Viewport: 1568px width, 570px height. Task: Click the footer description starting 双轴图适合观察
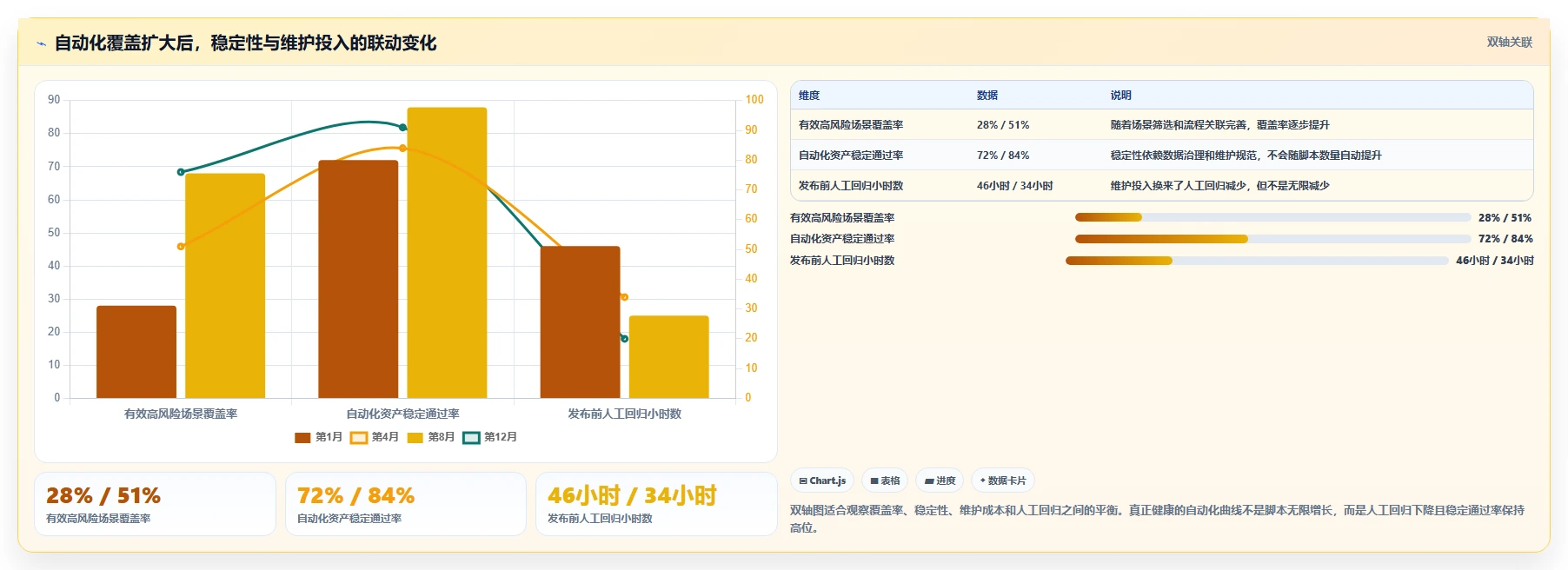point(1157,519)
